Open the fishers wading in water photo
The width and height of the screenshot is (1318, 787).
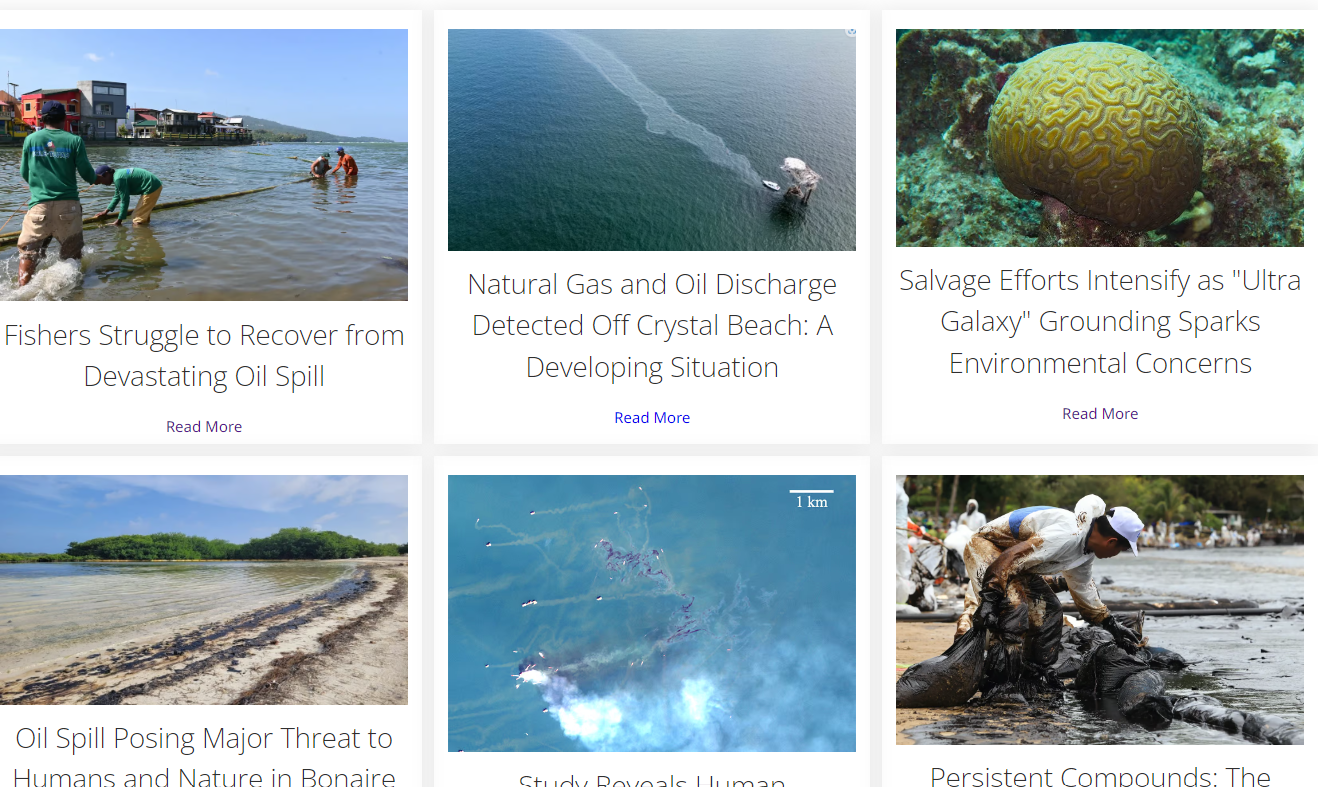(204, 165)
